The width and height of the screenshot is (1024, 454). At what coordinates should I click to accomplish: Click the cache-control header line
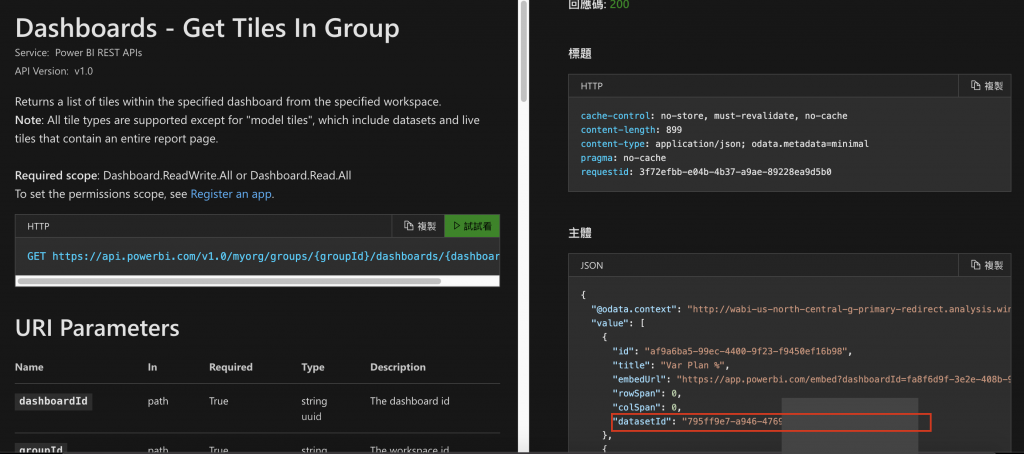coord(714,116)
